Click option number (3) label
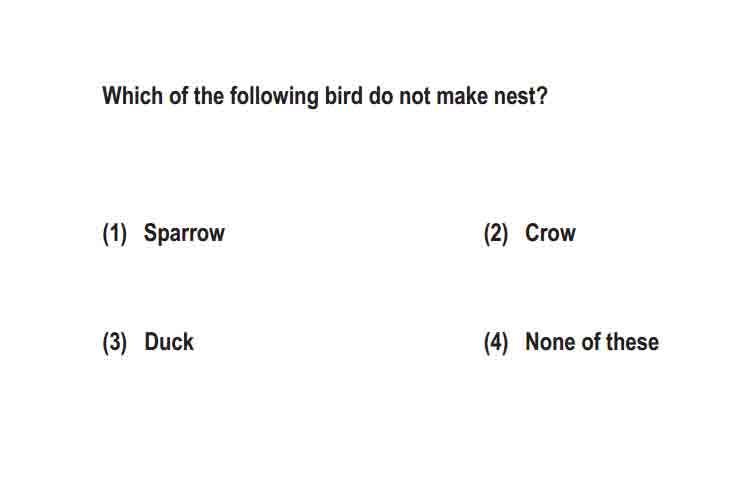The image size is (750, 500). (x=115, y=343)
